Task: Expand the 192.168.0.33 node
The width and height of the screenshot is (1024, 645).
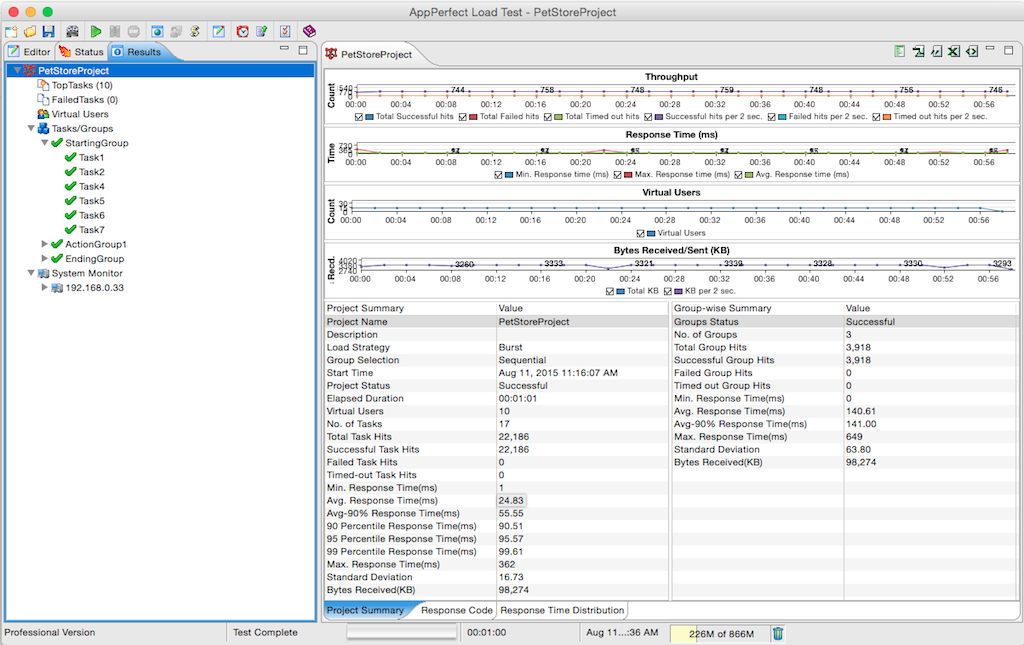Action: pyautogui.click(x=44, y=287)
